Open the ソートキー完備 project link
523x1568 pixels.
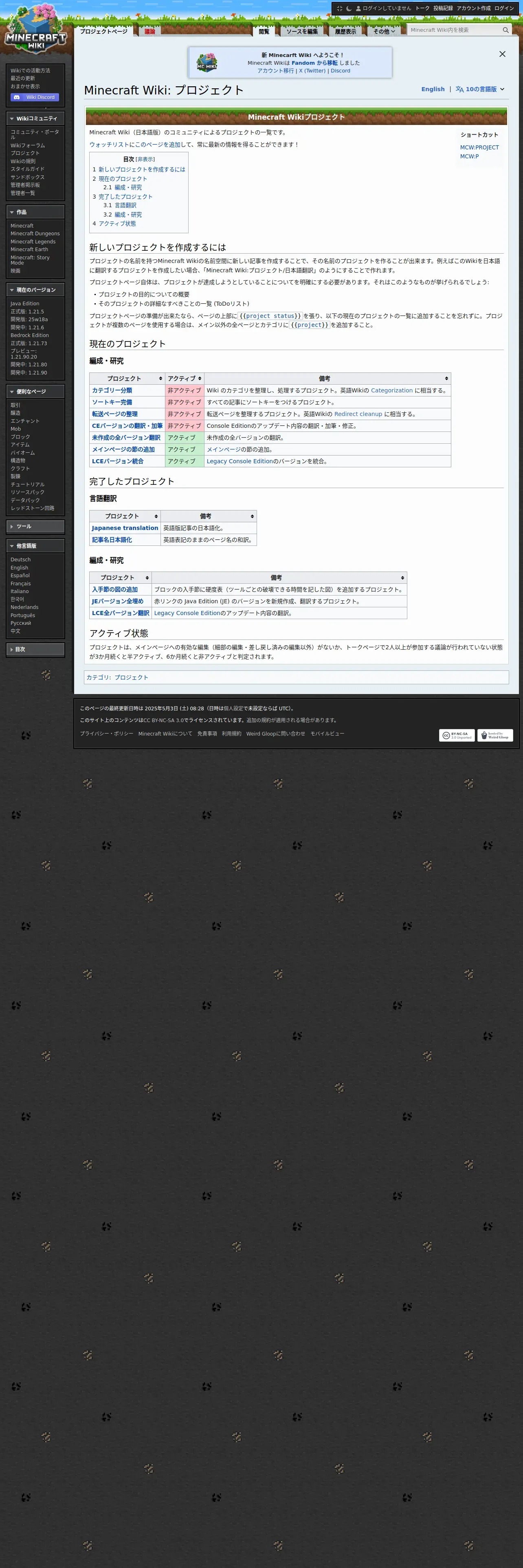(112, 402)
